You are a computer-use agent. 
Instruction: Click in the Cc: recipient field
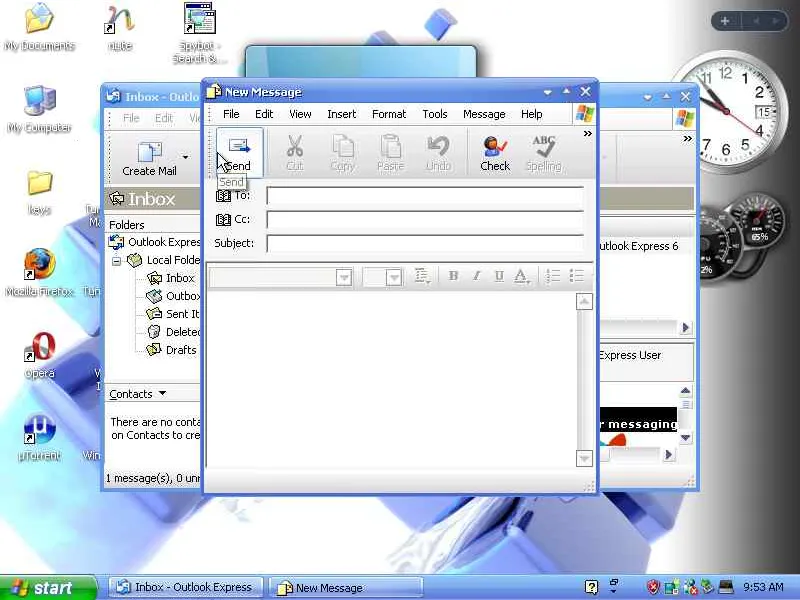425,220
